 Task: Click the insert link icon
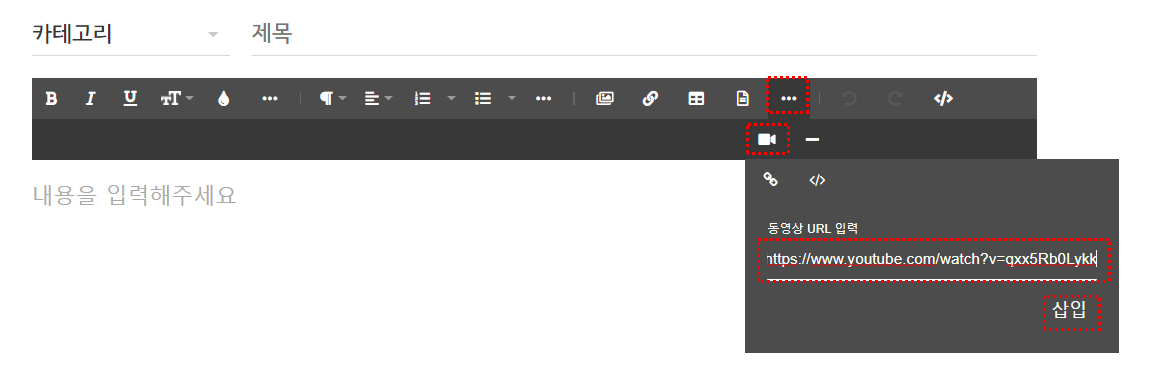pyautogui.click(x=650, y=98)
